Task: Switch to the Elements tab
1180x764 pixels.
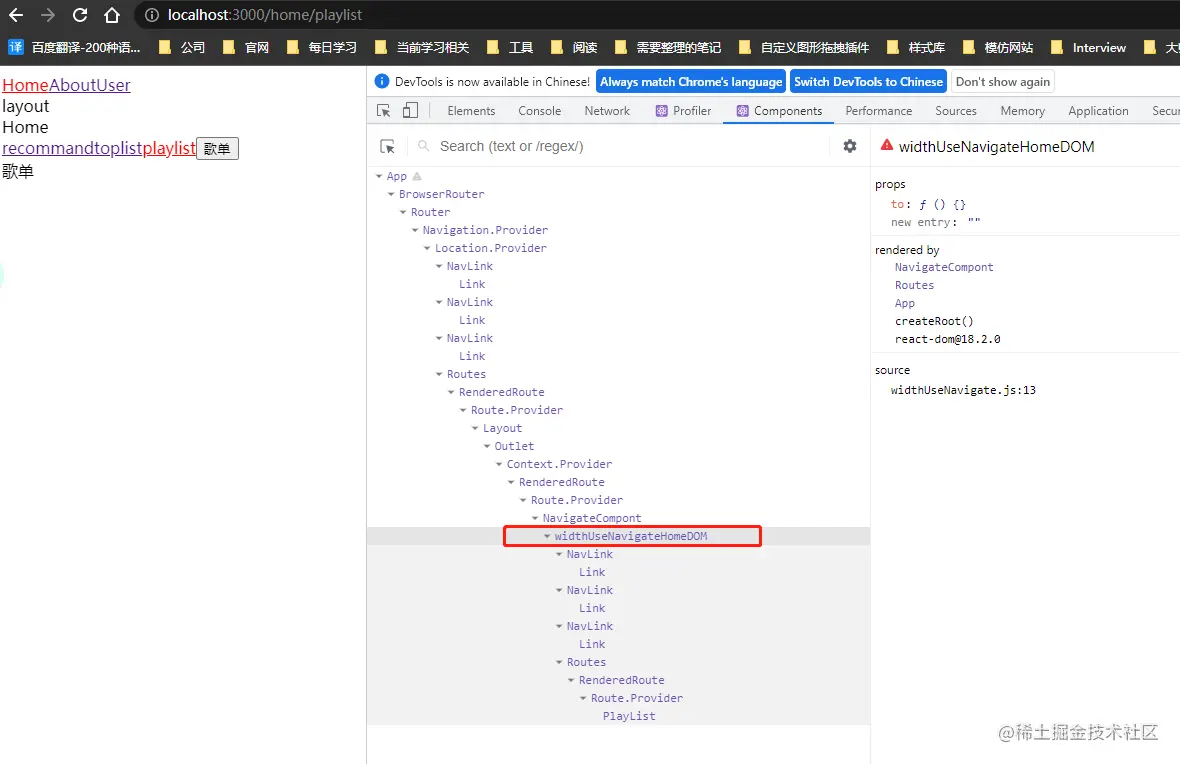Action: (471, 111)
